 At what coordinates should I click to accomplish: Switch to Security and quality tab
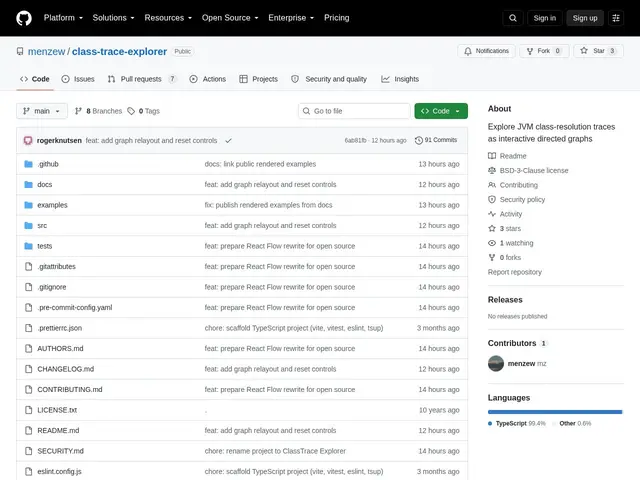click(x=329, y=79)
